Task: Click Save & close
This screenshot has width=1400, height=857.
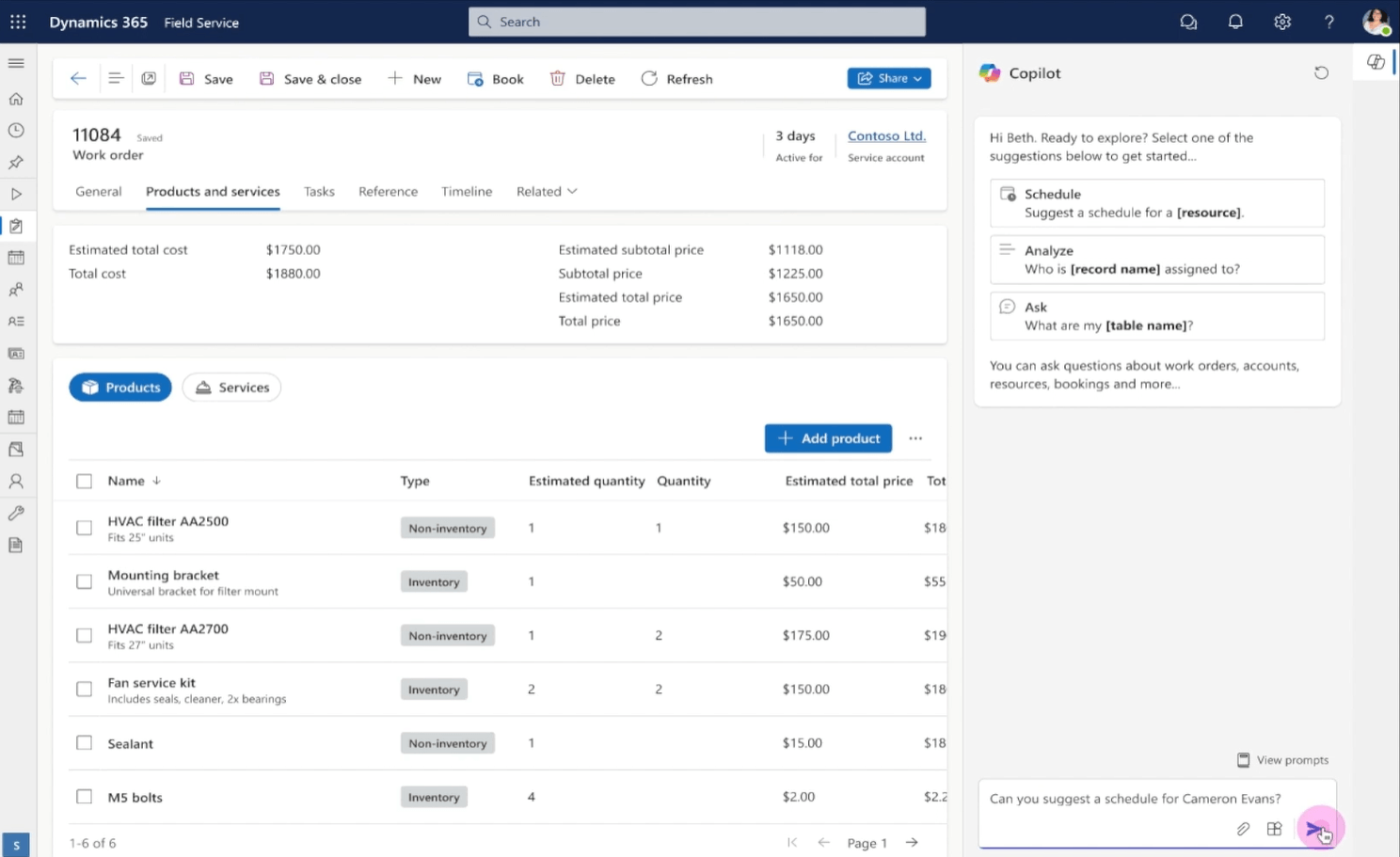Action: pos(310,79)
